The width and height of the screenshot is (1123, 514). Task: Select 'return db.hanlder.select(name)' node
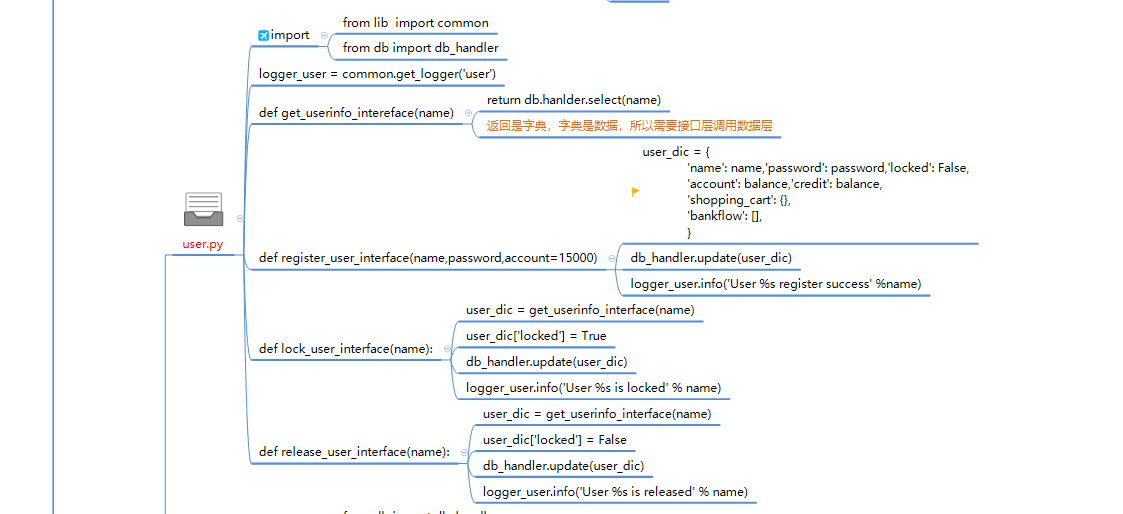(x=574, y=100)
